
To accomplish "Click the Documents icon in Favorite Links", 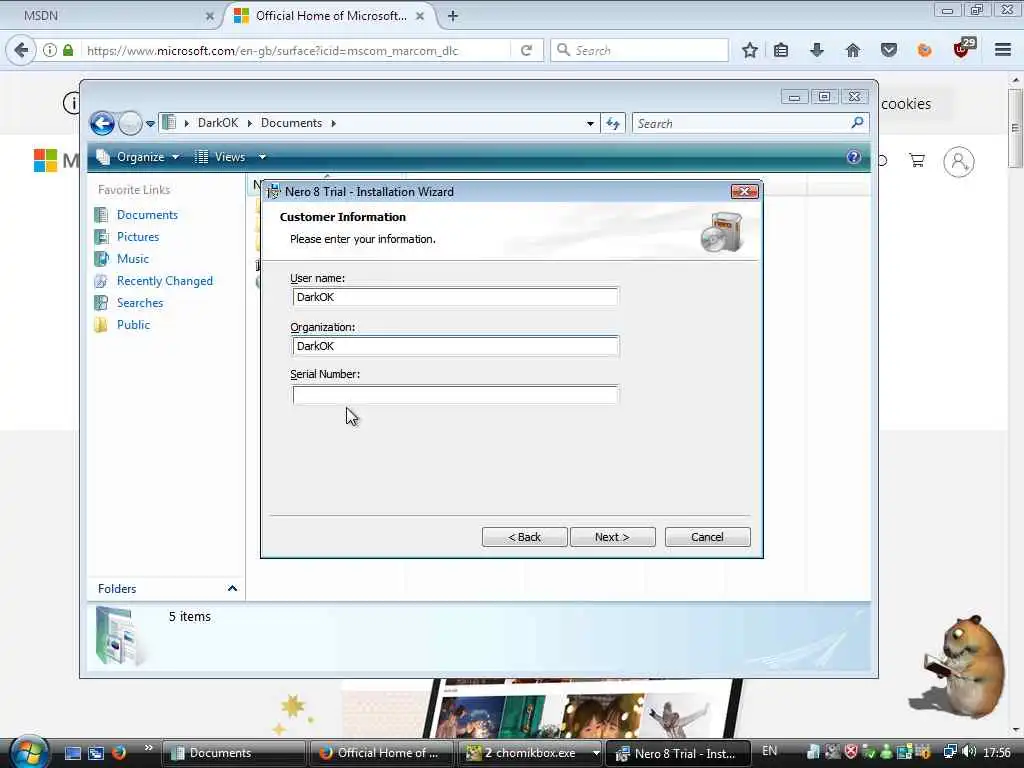I will pos(101,215).
